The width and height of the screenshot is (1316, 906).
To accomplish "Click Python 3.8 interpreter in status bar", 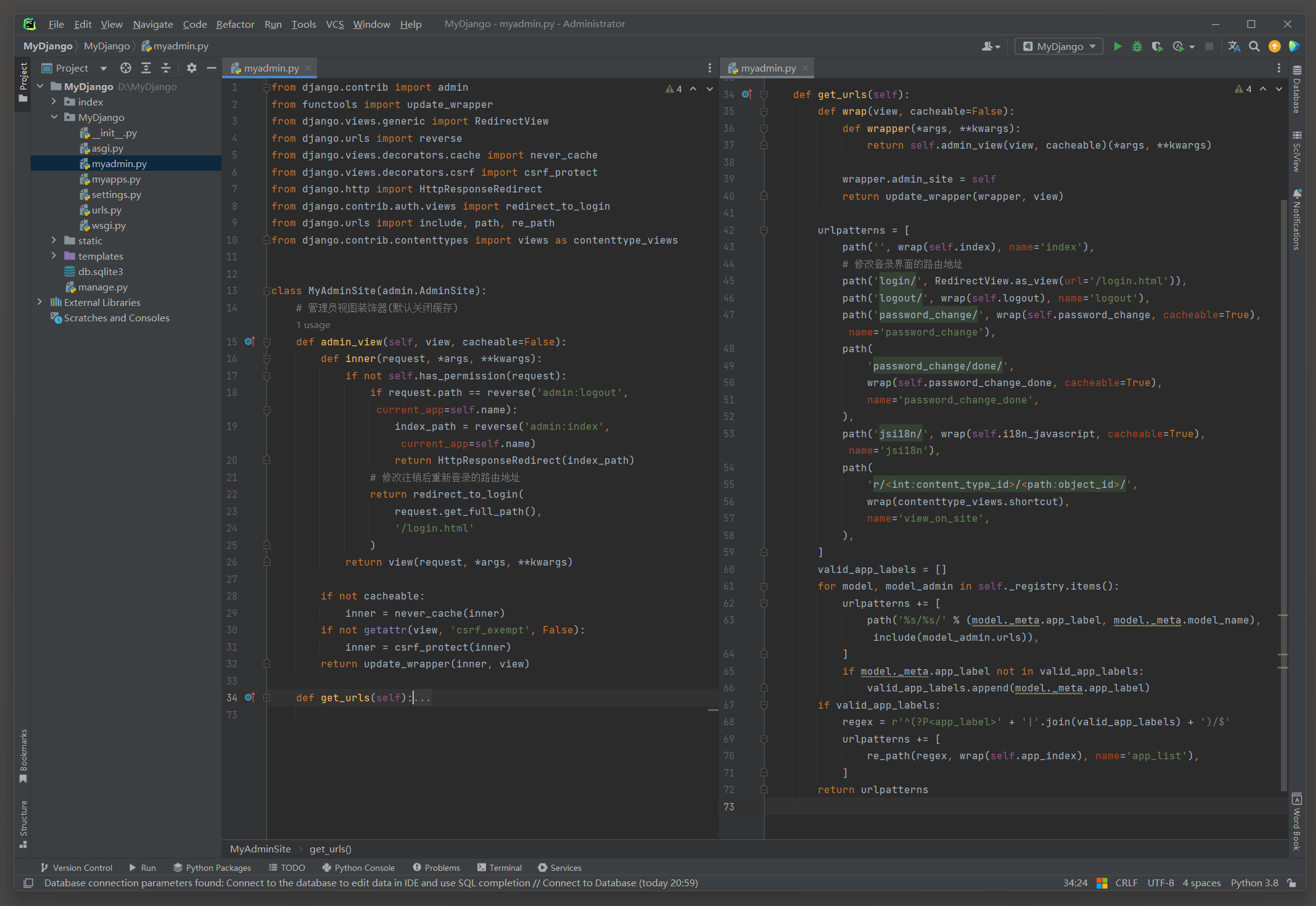I will 1254,883.
